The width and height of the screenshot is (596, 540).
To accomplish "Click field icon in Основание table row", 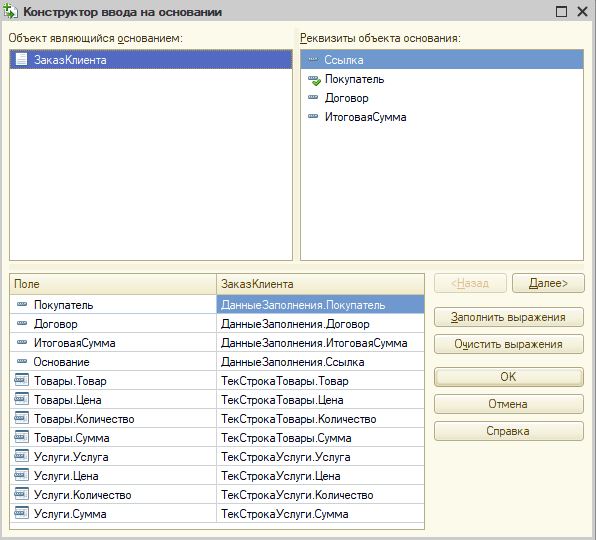I will click(22, 361).
